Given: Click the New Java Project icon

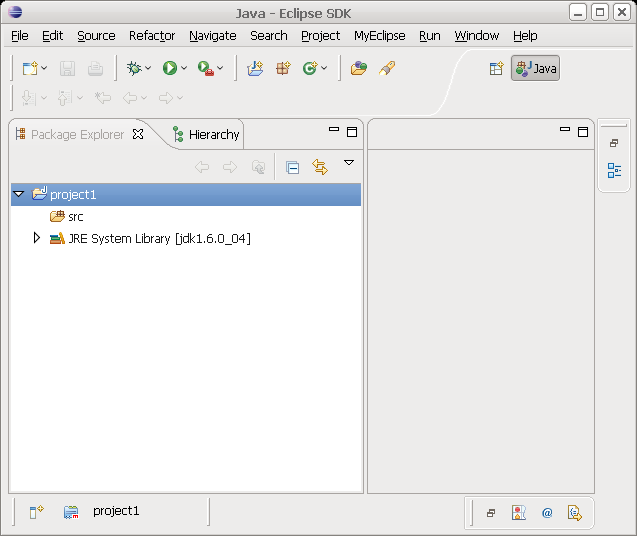Looking at the screenshot, I should click(x=256, y=68).
